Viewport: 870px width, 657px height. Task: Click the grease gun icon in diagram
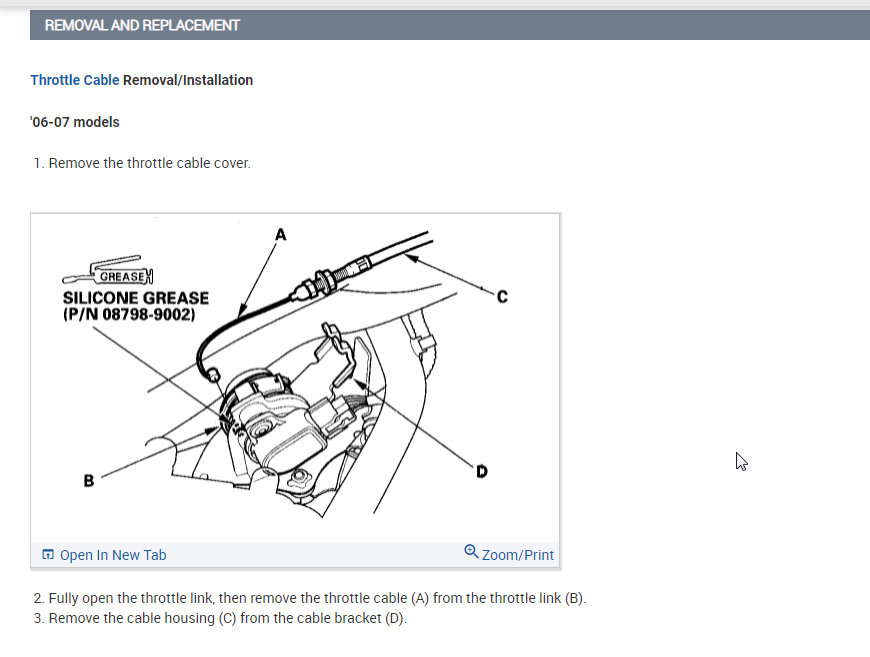pyautogui.click(x=108, y=271)
